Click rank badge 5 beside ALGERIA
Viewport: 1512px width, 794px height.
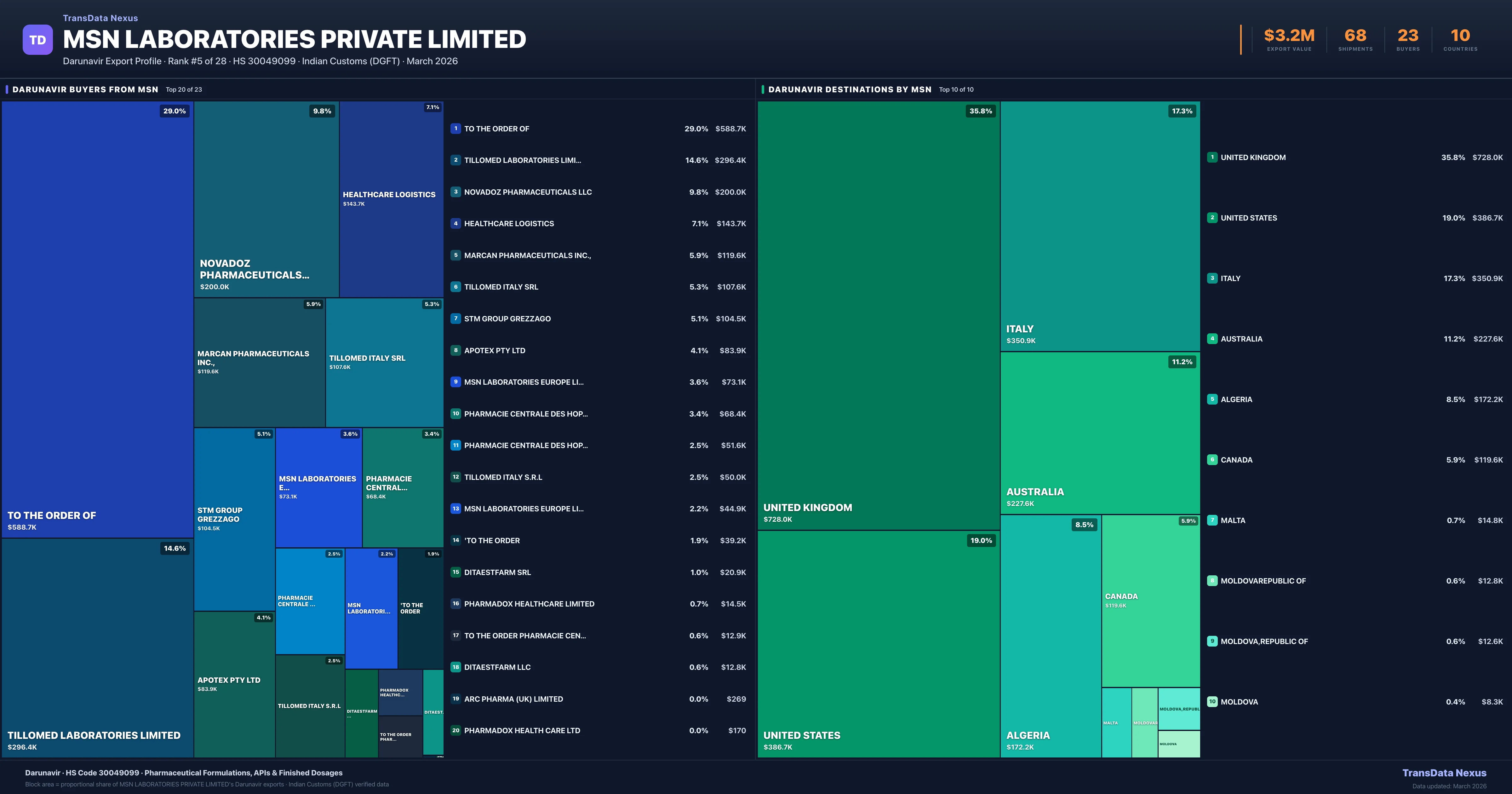tap(1212, 399)
